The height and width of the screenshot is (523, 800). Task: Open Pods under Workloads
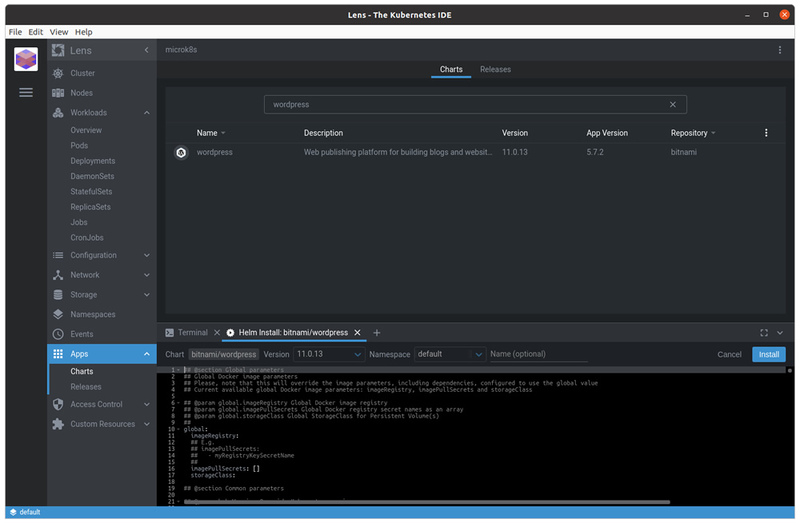pos(79,145)
